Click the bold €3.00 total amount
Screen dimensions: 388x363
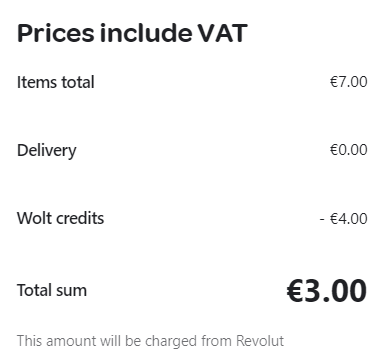tap(327, 291)
